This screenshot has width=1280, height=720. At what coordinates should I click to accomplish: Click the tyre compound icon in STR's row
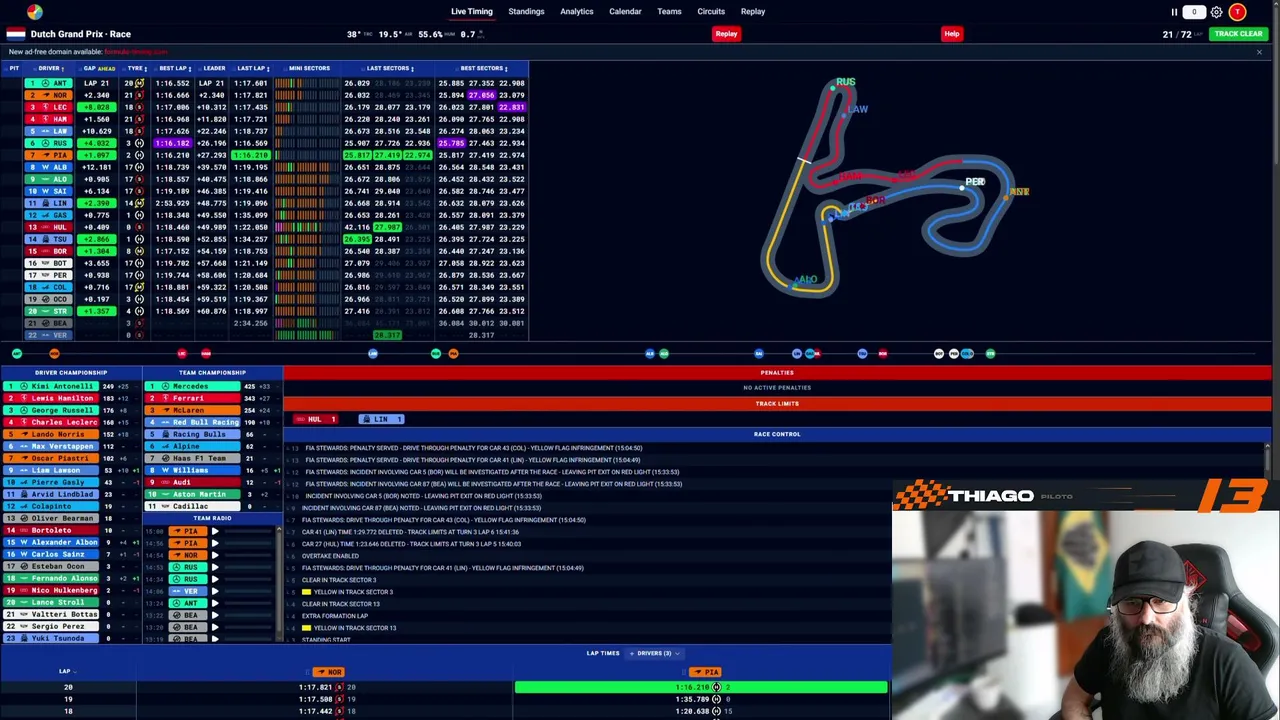140,311
